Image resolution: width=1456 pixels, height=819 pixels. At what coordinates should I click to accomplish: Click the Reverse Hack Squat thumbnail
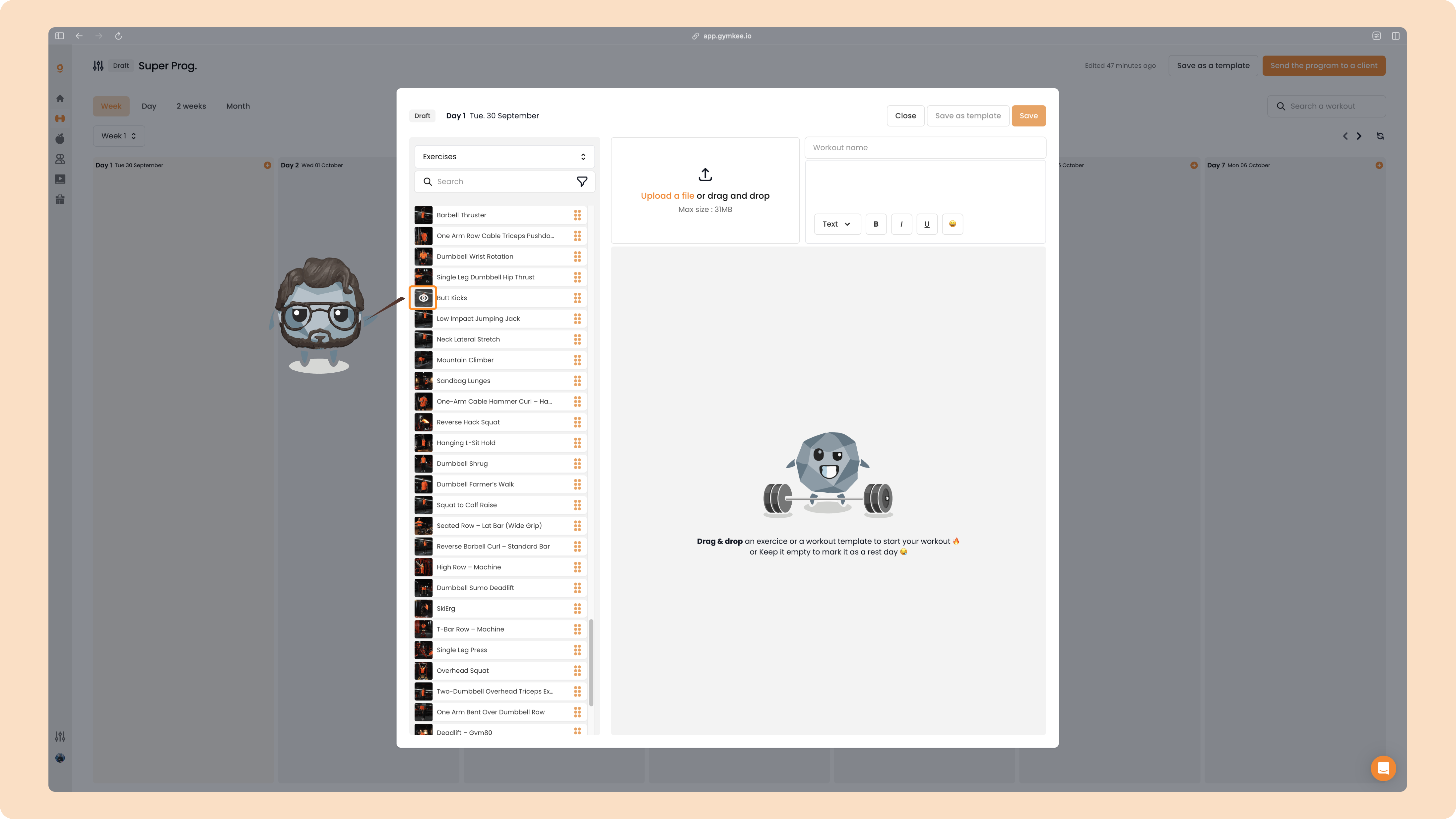click(423, 422)
